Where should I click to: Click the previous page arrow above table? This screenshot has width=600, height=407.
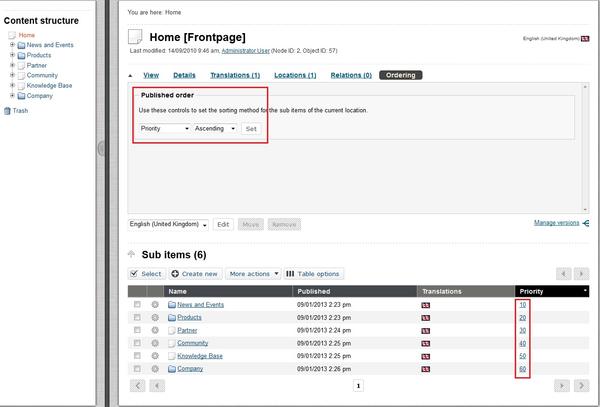click(564, 274)
